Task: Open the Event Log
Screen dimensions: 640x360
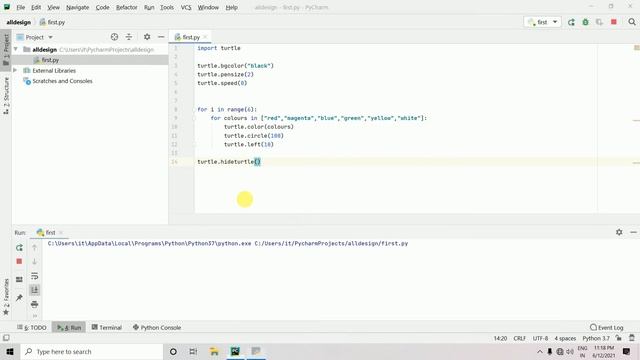Action: tap(607, 327)
